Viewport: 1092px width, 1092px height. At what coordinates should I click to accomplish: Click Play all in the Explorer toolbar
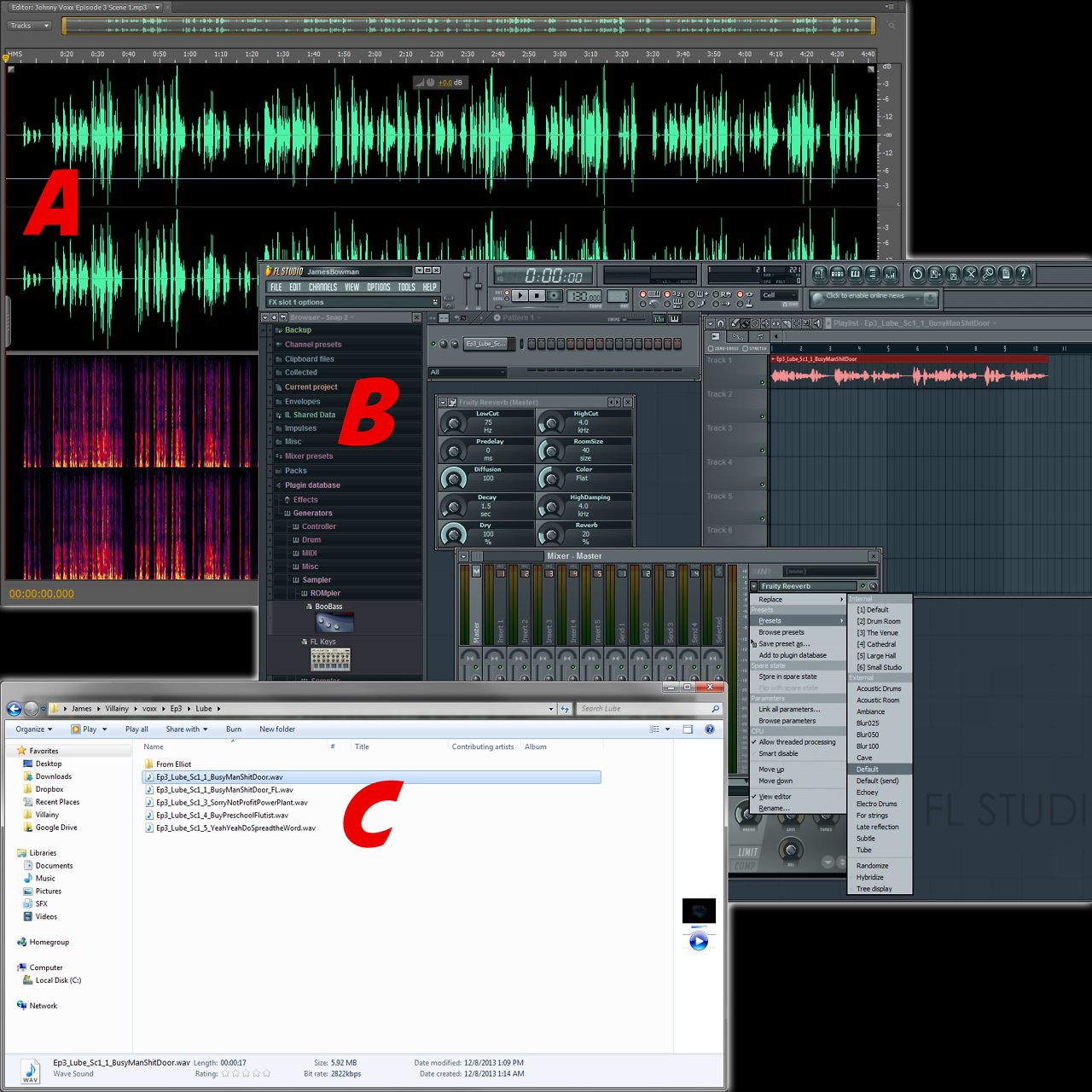[x=136, y=729]
